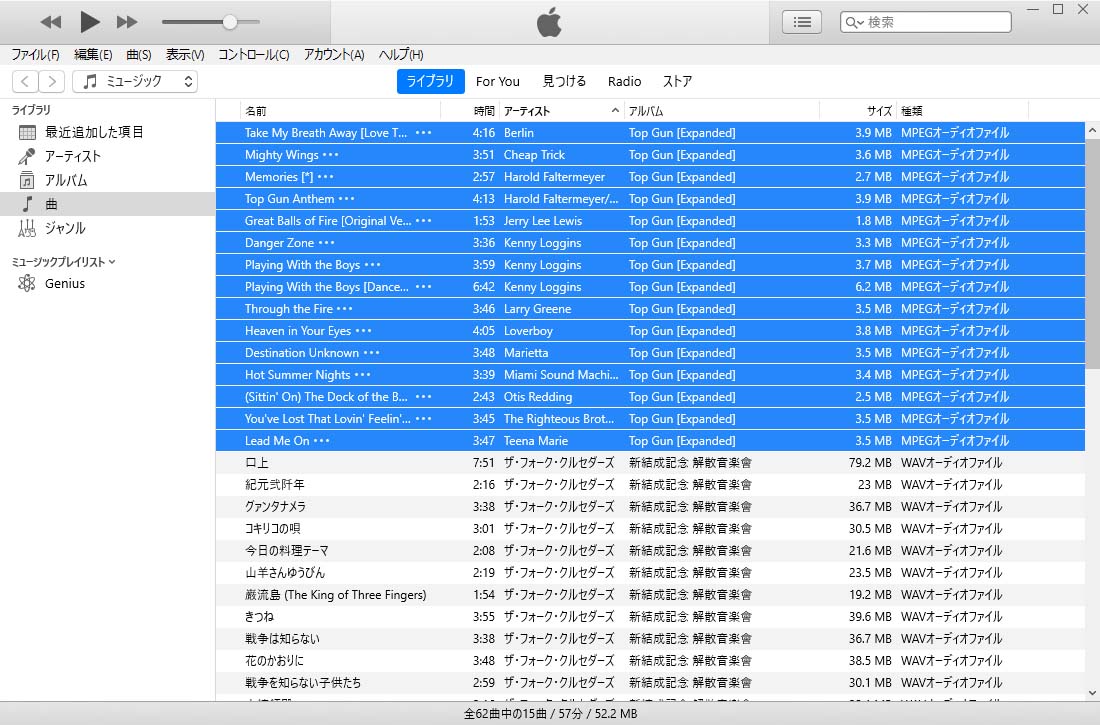Screen dimensions: 1100x725
Task: Click the rewind previous track button
Action: (x=50, y=22)
